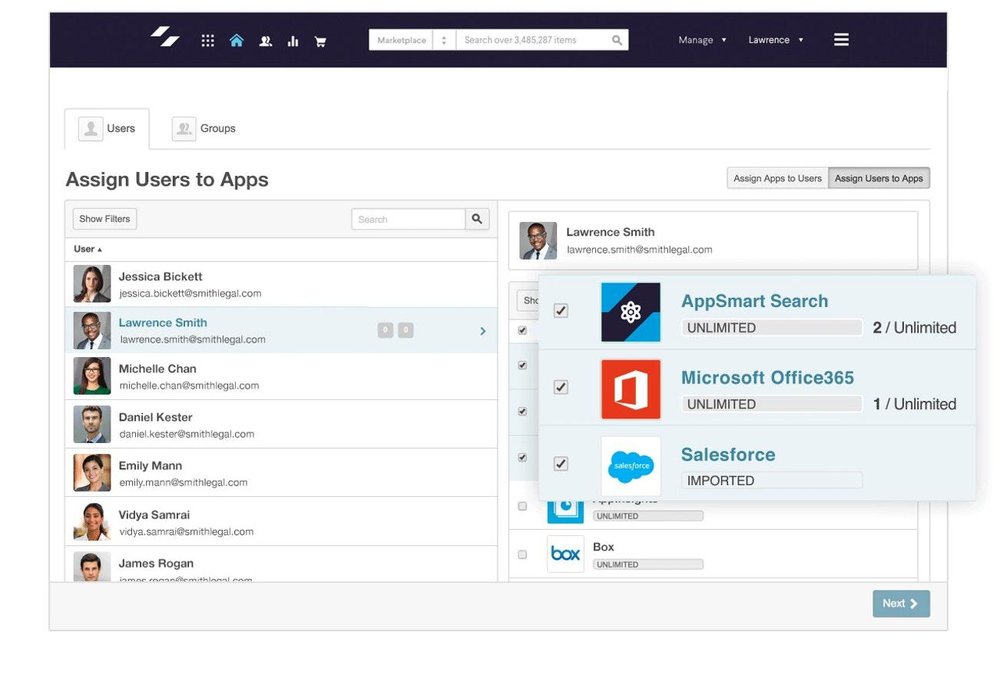Switch to the Groups tab
The height and width of the screenshot is (675, 1000).
point(203,128)
